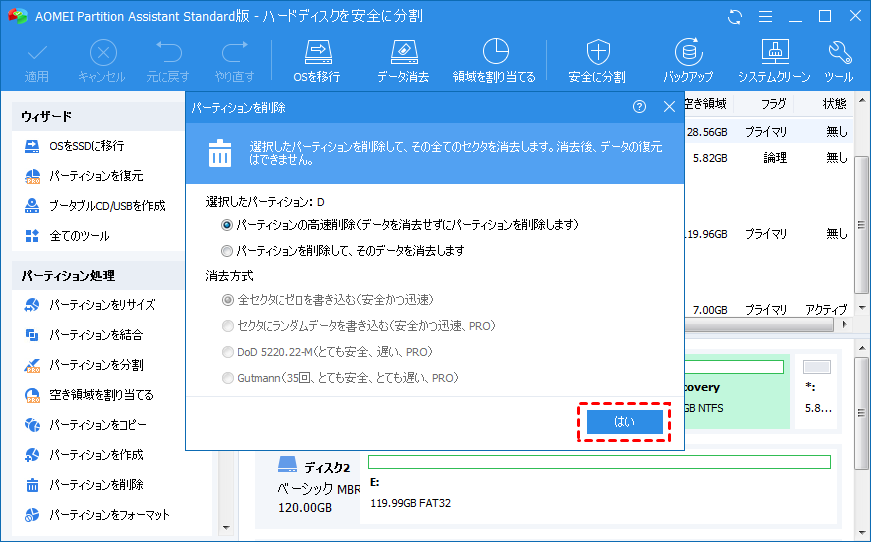Image resolution: width=871 pixels, height=542 pixels.
Task: Choose パーティションを結合 in sidebar
Action: (x=84, y=335)
